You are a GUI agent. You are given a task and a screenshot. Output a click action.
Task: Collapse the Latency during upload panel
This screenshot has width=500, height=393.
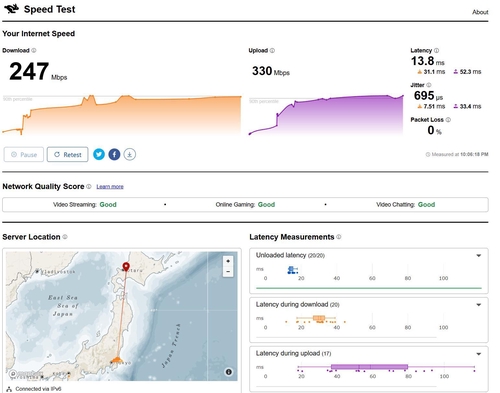click(x=479, y=354)
